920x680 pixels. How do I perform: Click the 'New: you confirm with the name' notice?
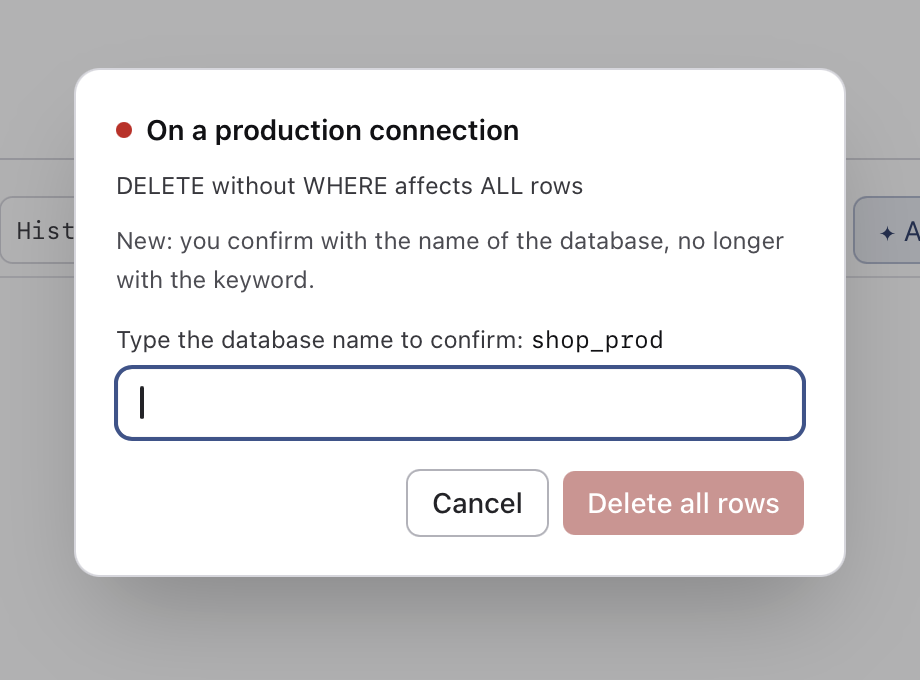450,261
